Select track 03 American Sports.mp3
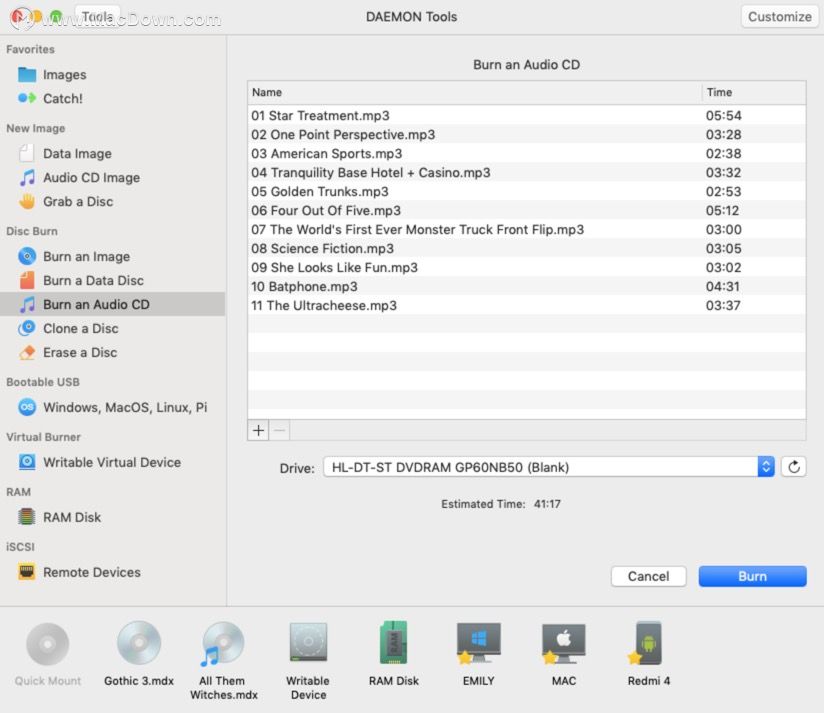Image resolution: width=824 pixels, height=713 pixels. click(x=527, y=153)
